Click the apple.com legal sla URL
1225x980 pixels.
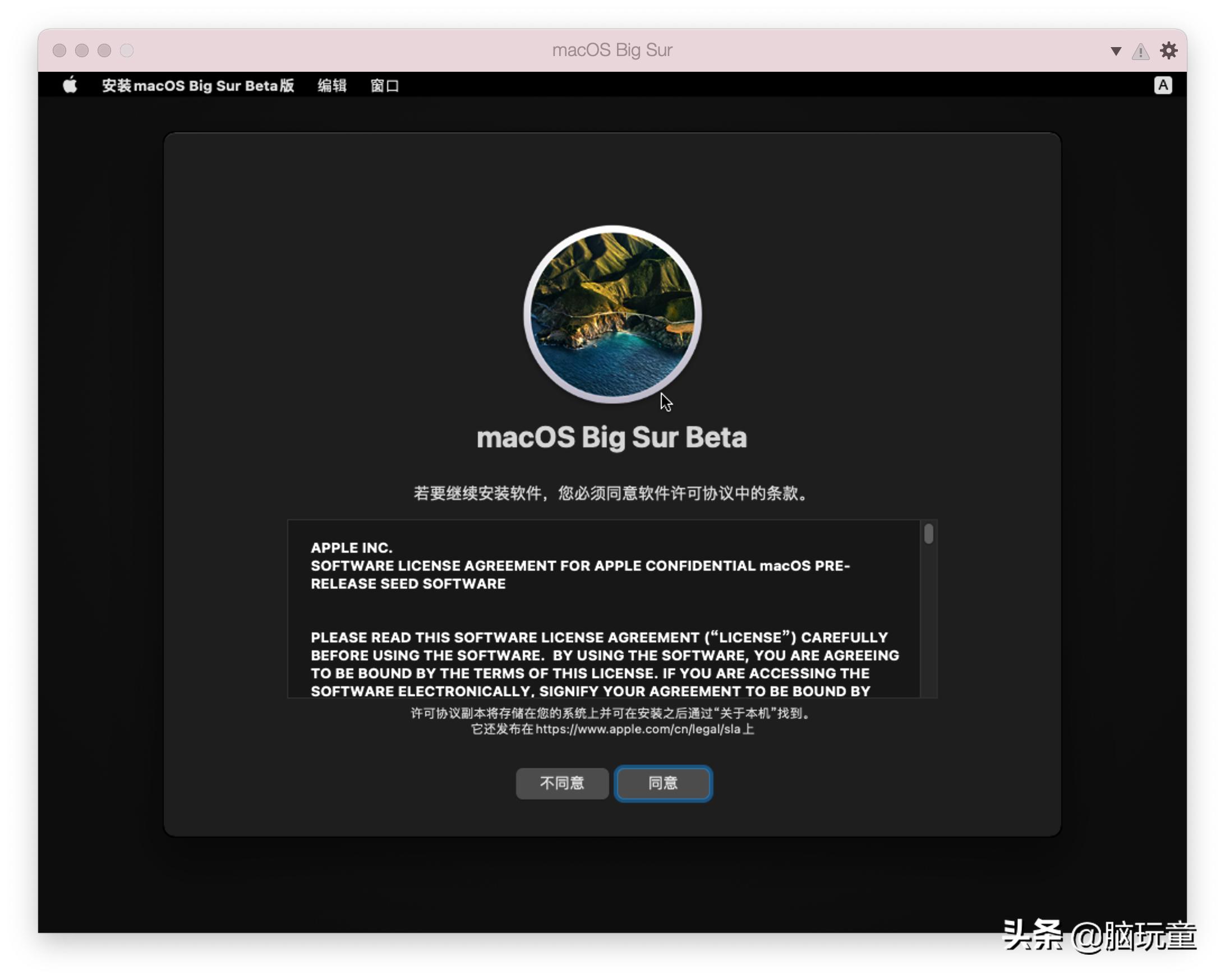pos(638,729)
